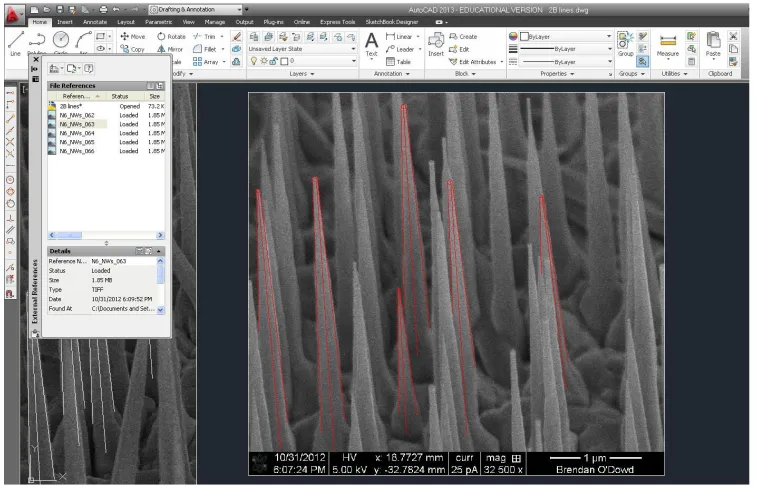Image resolution: width=758 pixels, height=486 pixels.
Task: Collapse the Details pane arrow
Action: tap(159, 251)
